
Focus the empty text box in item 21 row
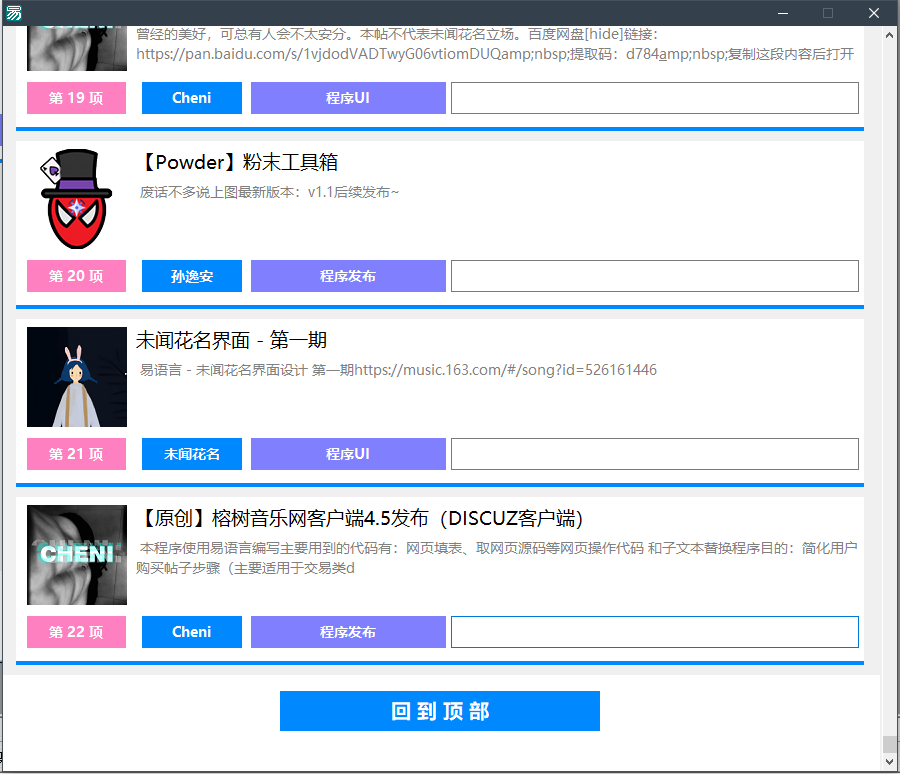[x=655, y=454]
